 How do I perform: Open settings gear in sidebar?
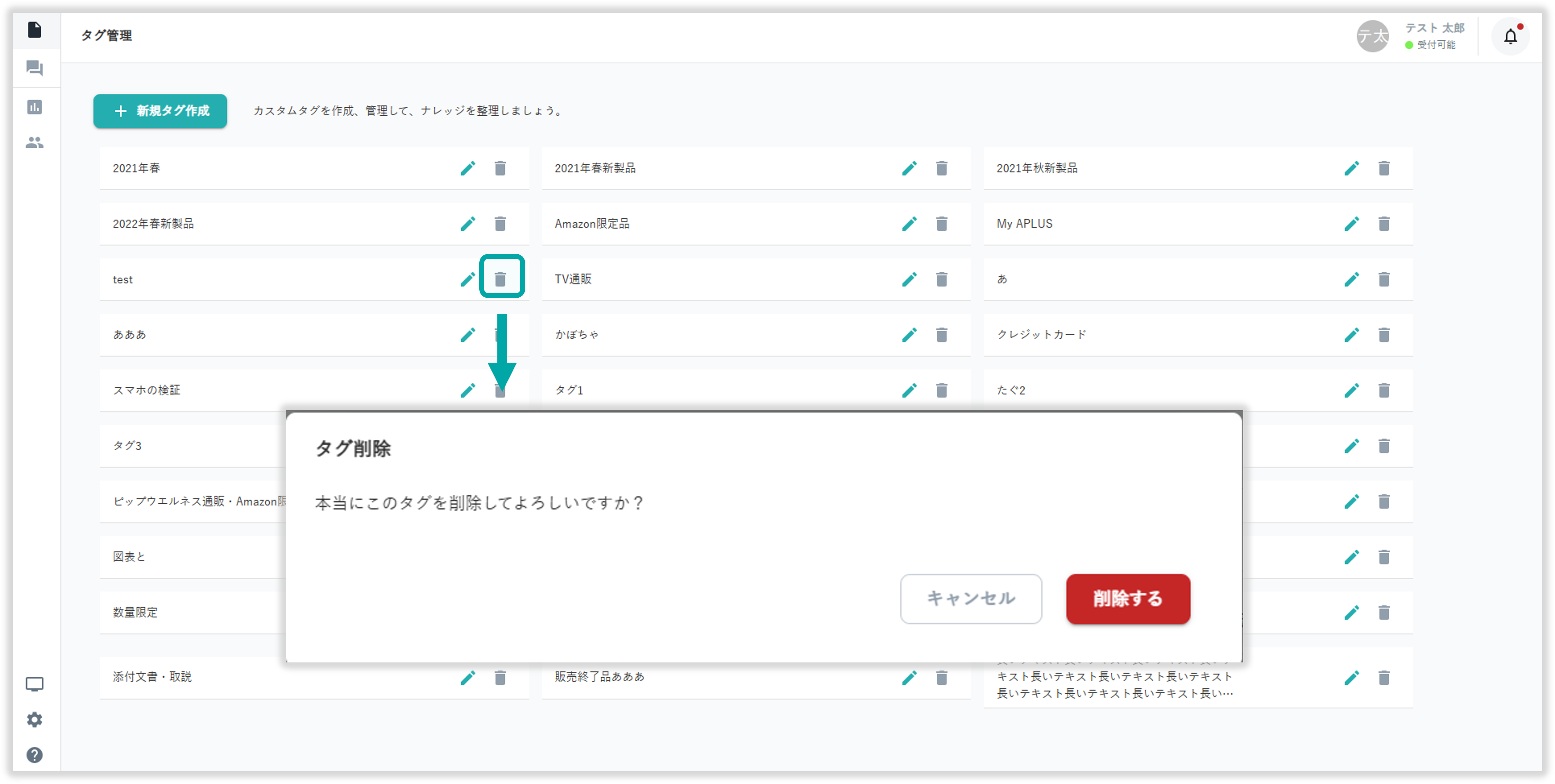point(34,719)
